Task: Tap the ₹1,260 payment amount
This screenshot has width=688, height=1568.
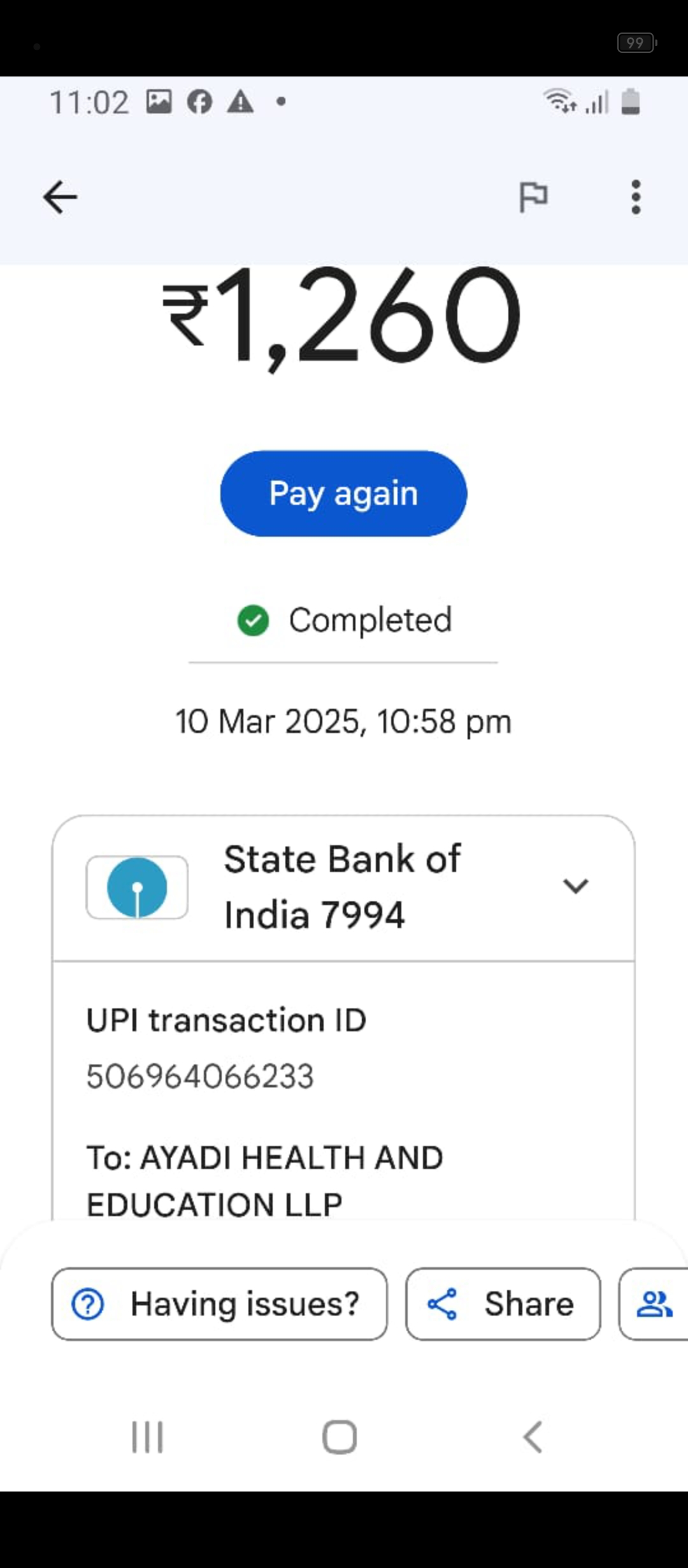Action: click(343, 317)
